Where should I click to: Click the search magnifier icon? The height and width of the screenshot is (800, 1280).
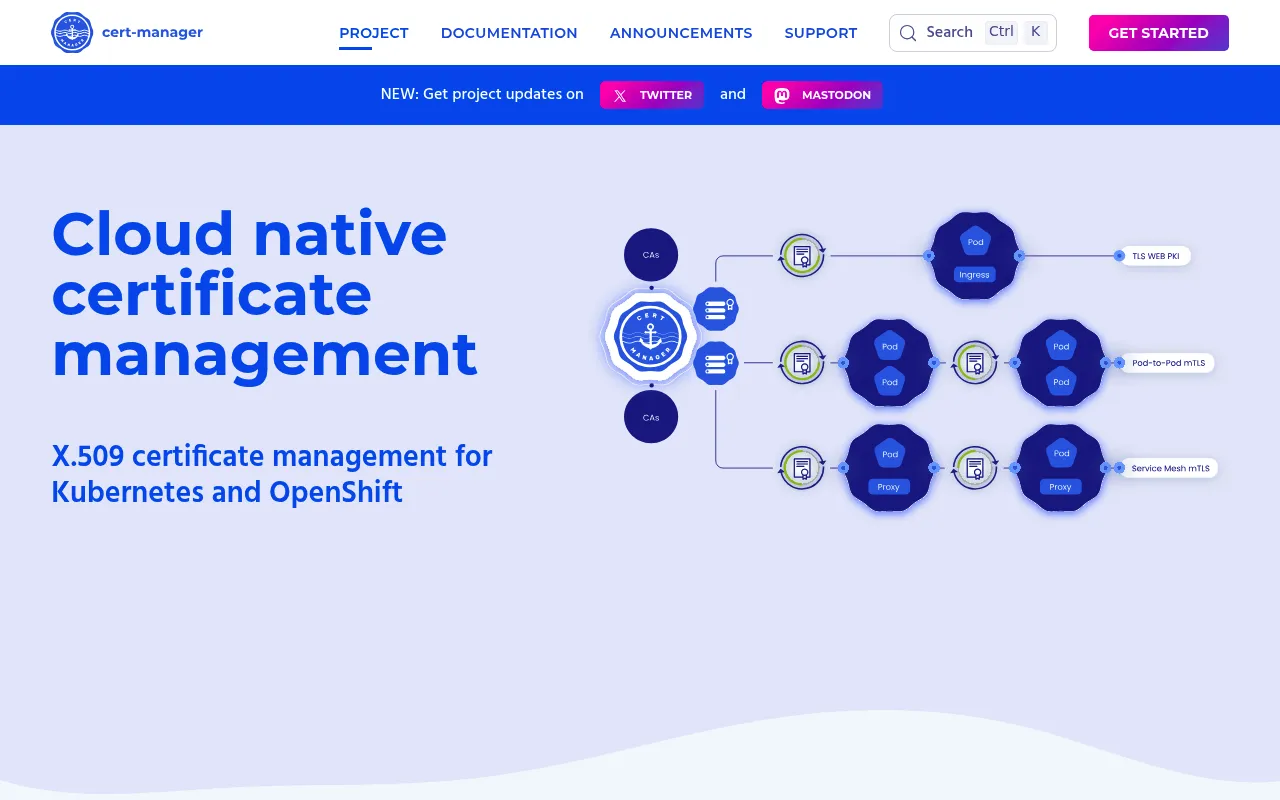[908, 33]
